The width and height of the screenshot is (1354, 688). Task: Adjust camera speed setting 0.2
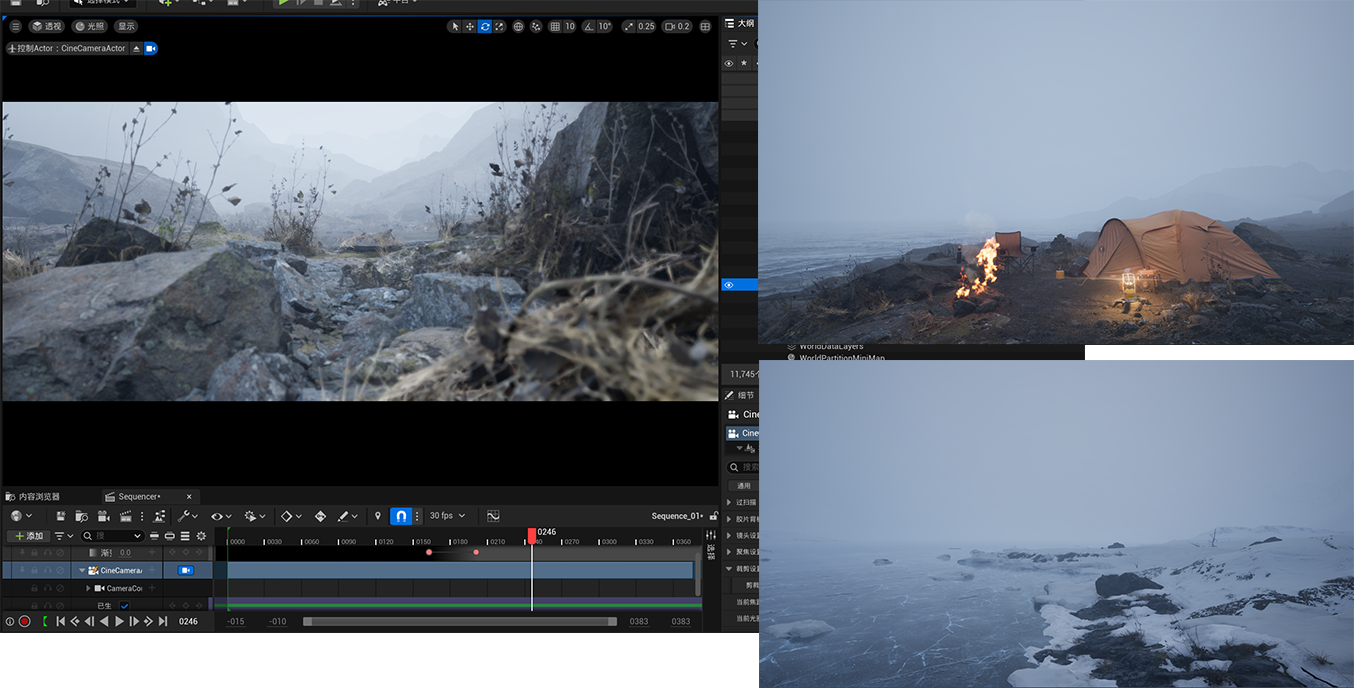[x=677, y=26]
